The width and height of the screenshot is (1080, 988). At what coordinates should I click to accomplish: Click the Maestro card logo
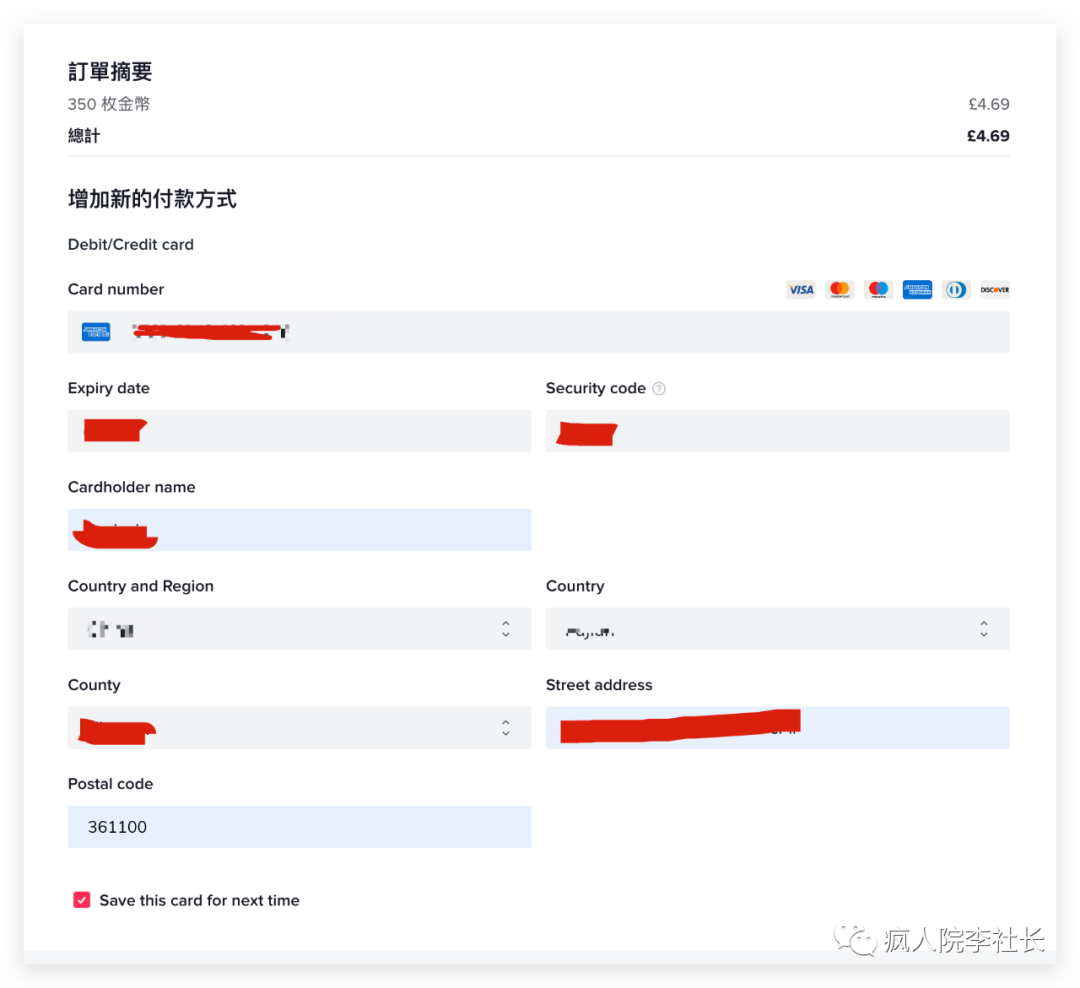pos(878,289)
